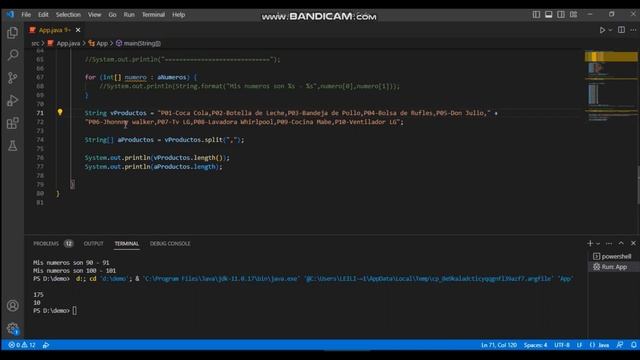Close the App.java editor tab

(78, 30)
